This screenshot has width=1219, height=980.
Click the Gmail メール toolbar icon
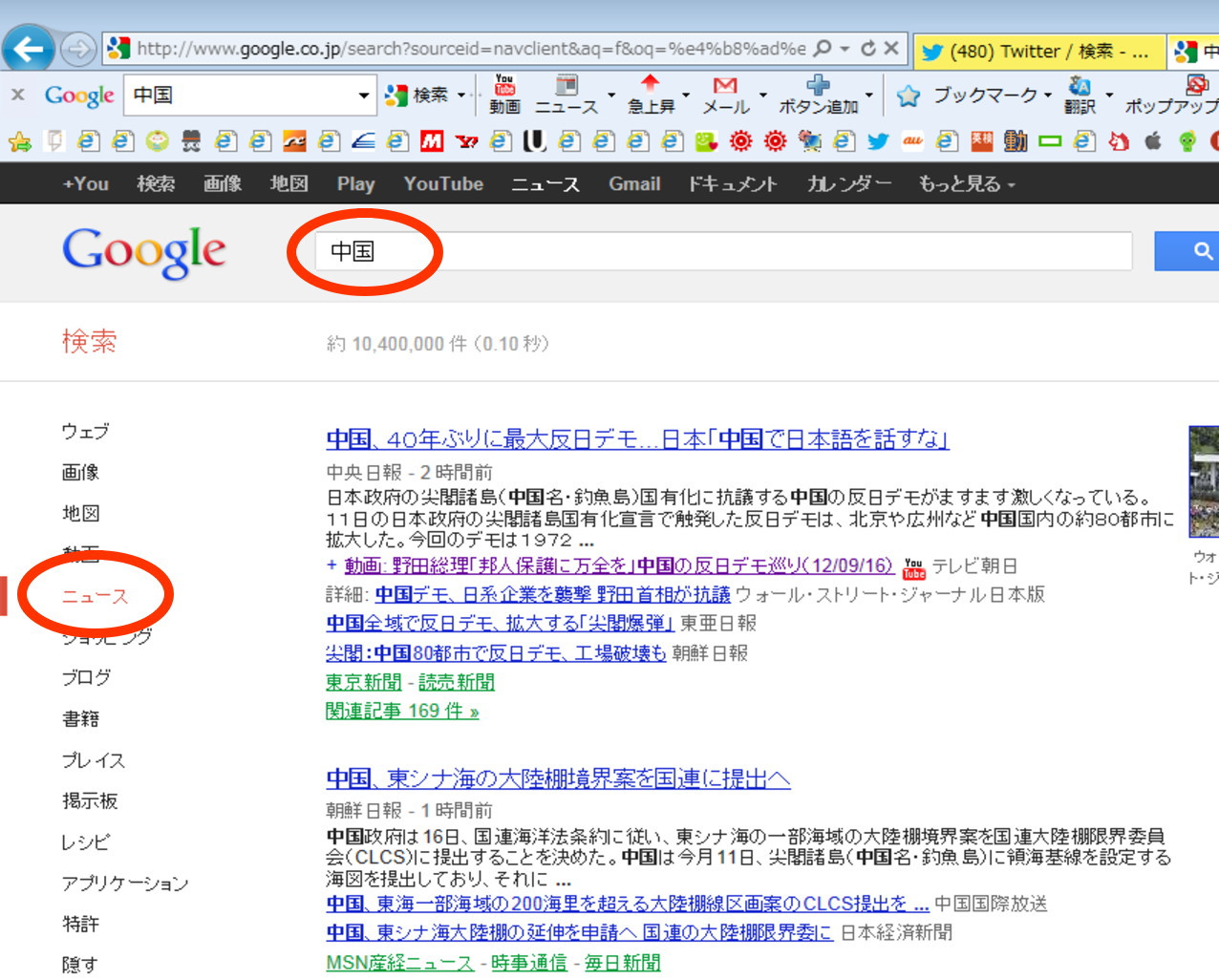coord(726,95)
